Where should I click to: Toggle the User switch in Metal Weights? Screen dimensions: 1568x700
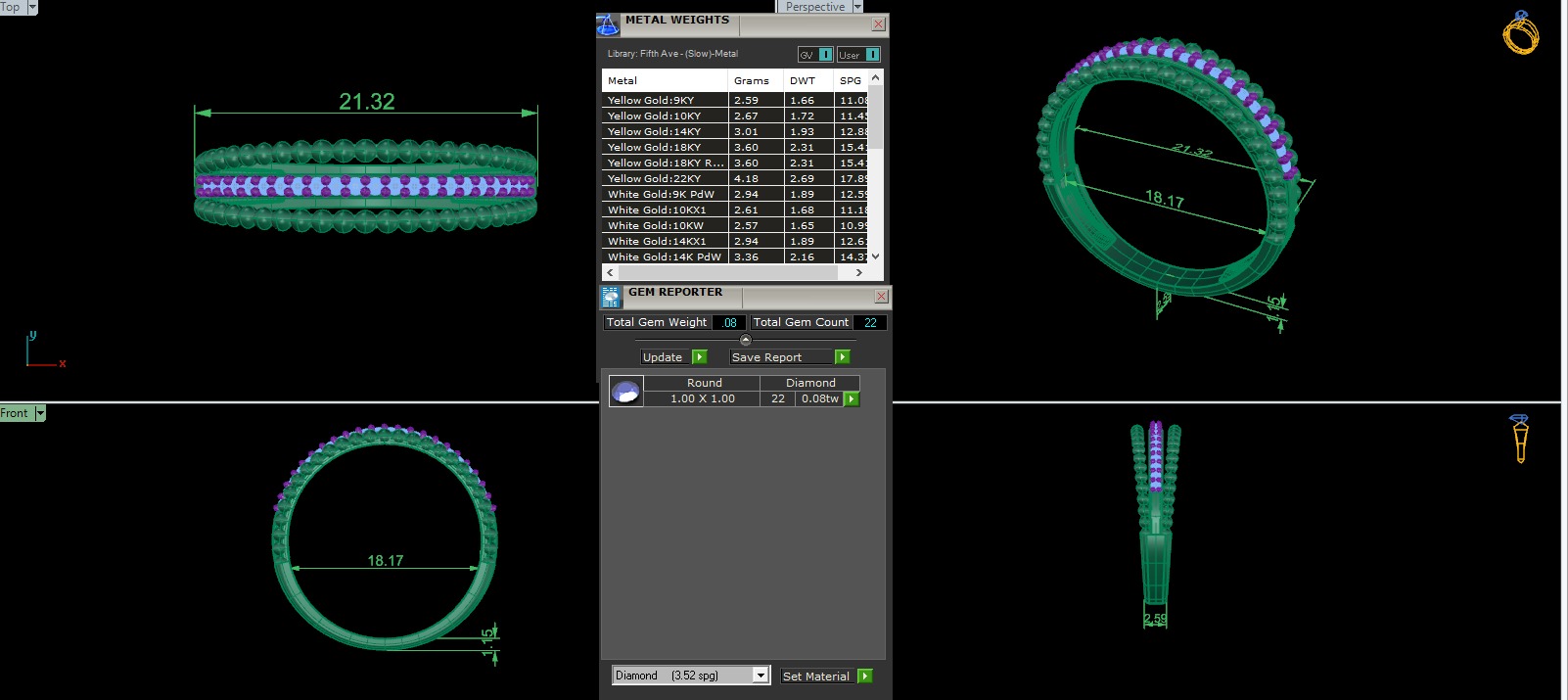click(858, 55)
